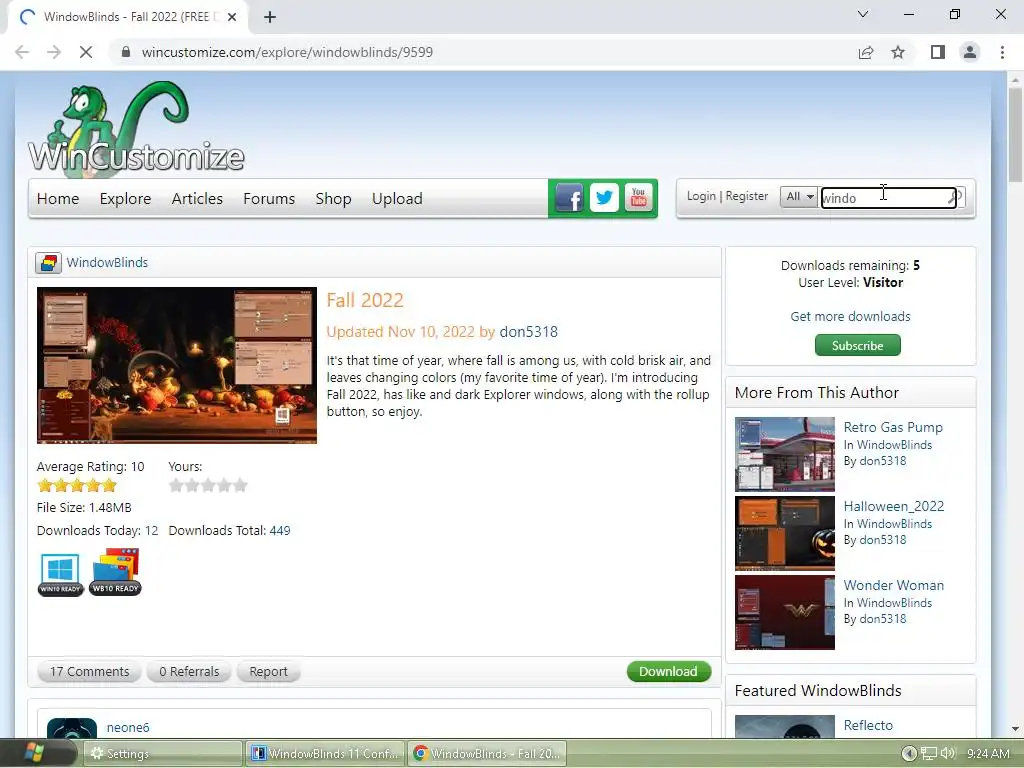
Task: Open the Upload menu item
Action: [x=397, y=199]
